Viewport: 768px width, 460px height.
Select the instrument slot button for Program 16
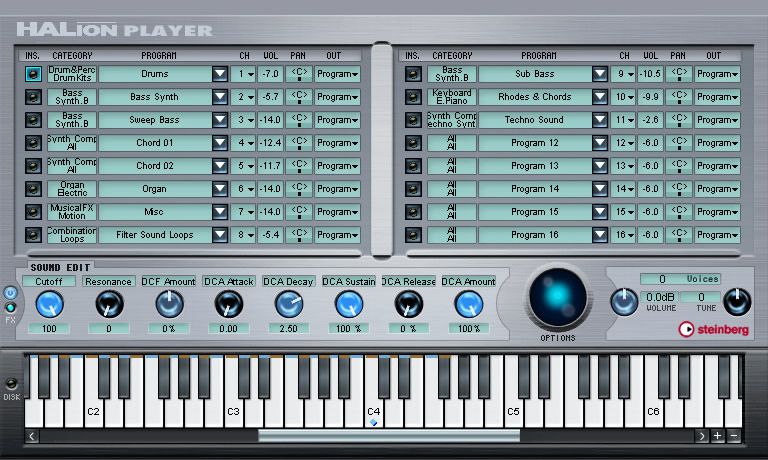tap(413, 235)
